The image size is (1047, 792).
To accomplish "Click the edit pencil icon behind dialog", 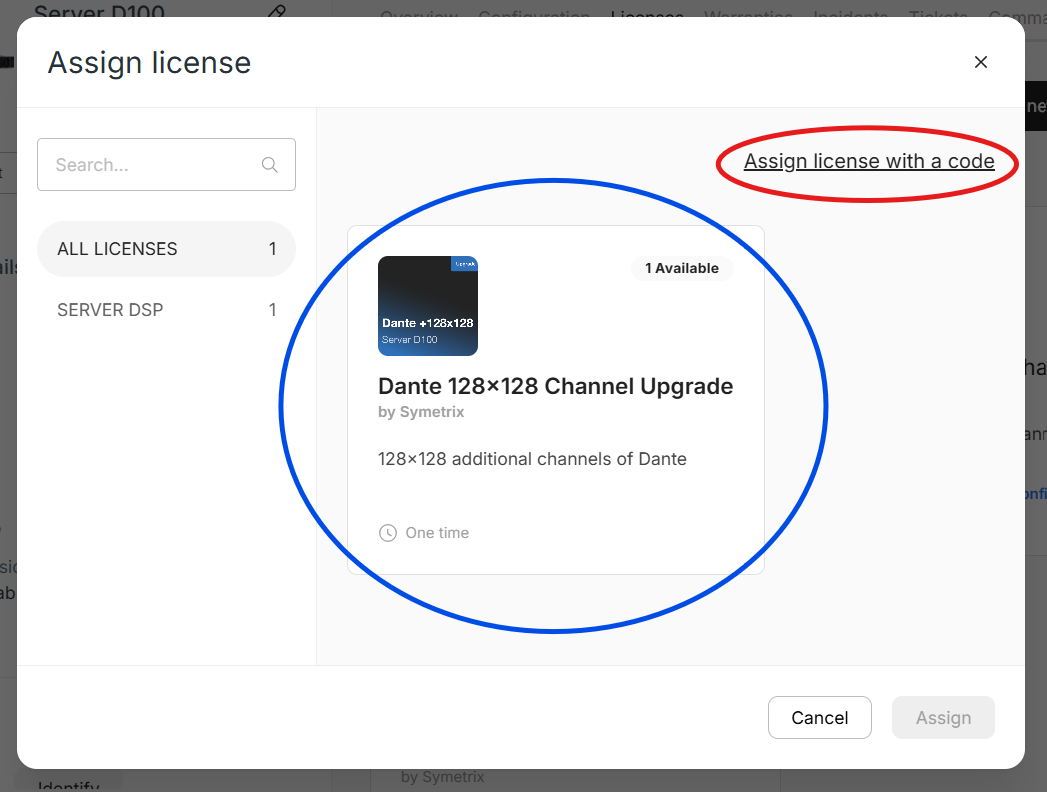I will 276,11.
